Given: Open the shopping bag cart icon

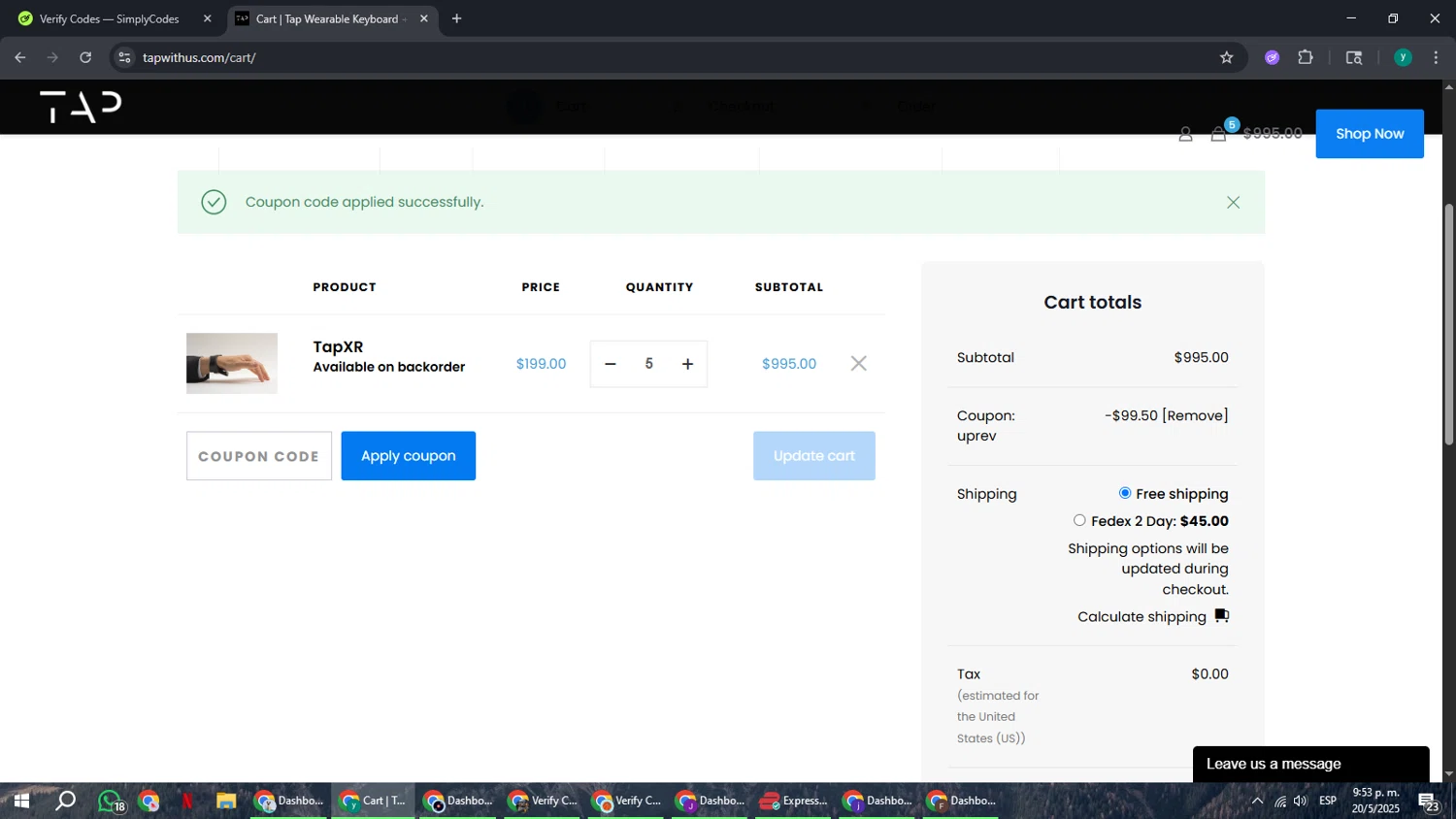Looking at the screenshot, I should pyautogui.click(x=1218, y=134).
